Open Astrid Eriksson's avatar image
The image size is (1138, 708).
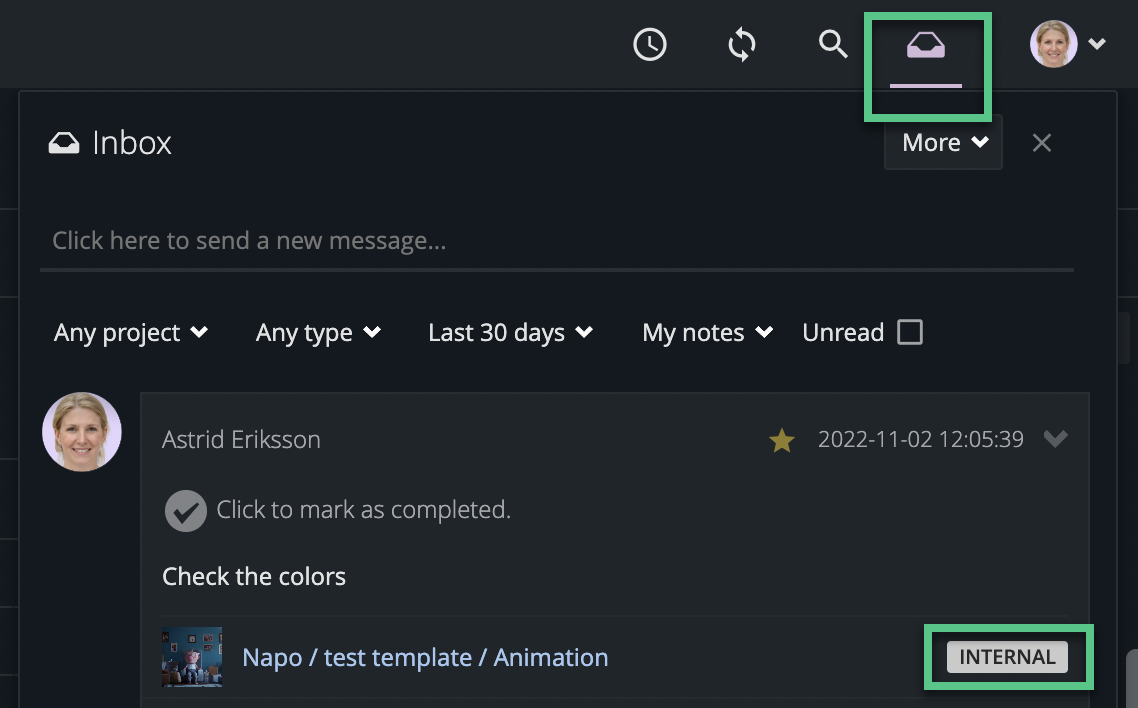(x=81, y=431)
